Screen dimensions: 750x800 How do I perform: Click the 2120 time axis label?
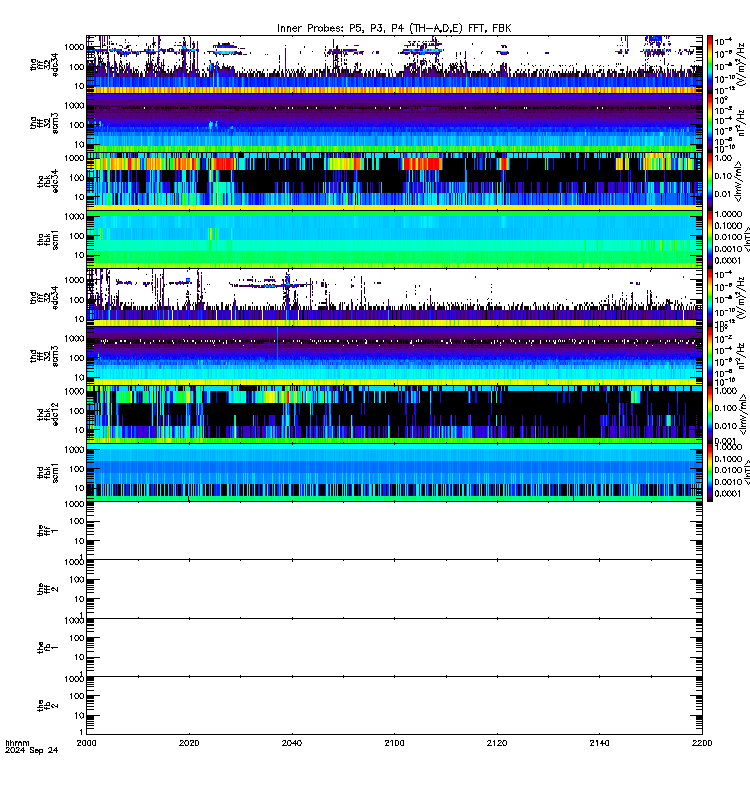[497, 743]
